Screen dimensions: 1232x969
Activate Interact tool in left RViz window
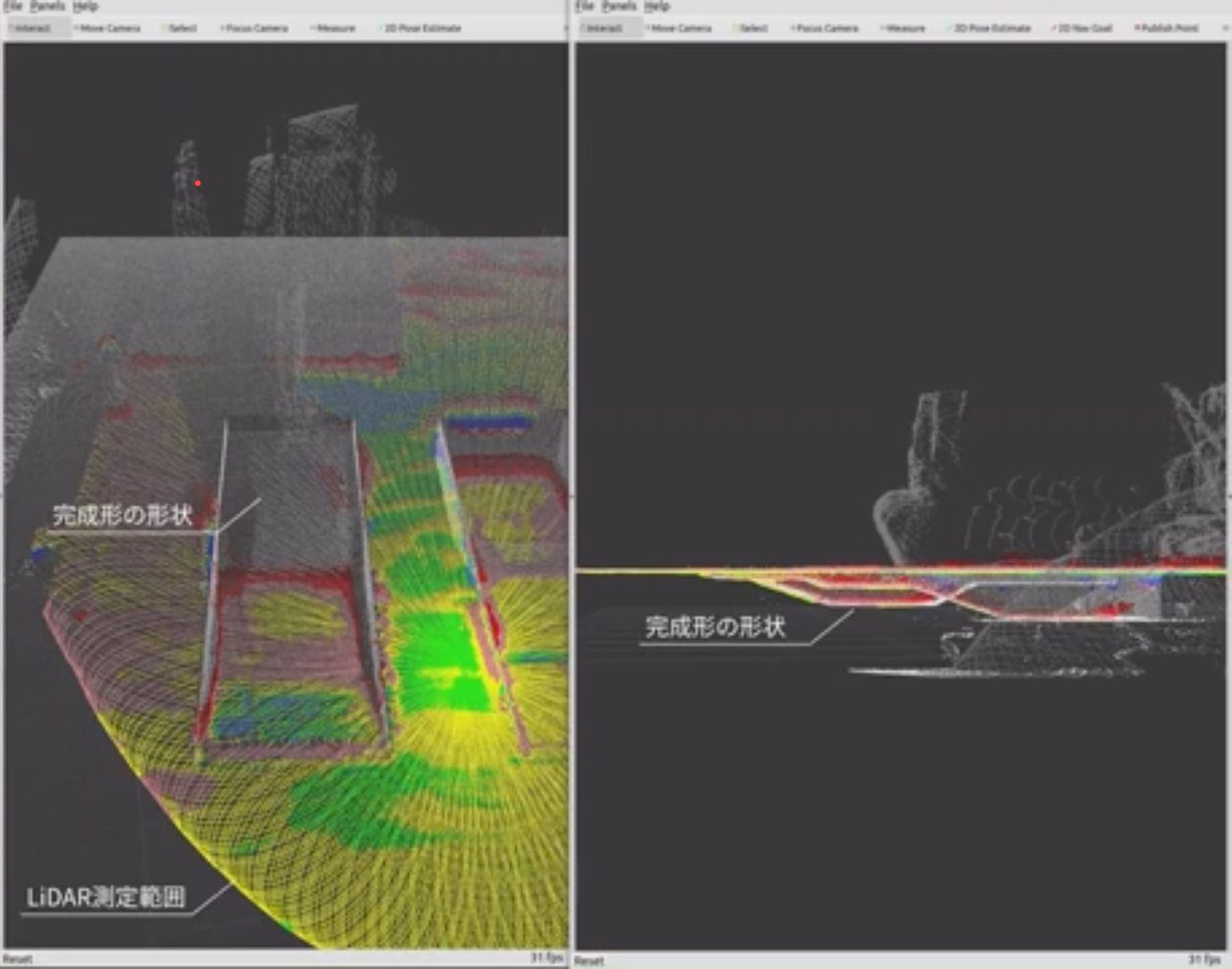pyautogui.click(x=35, y=28)
